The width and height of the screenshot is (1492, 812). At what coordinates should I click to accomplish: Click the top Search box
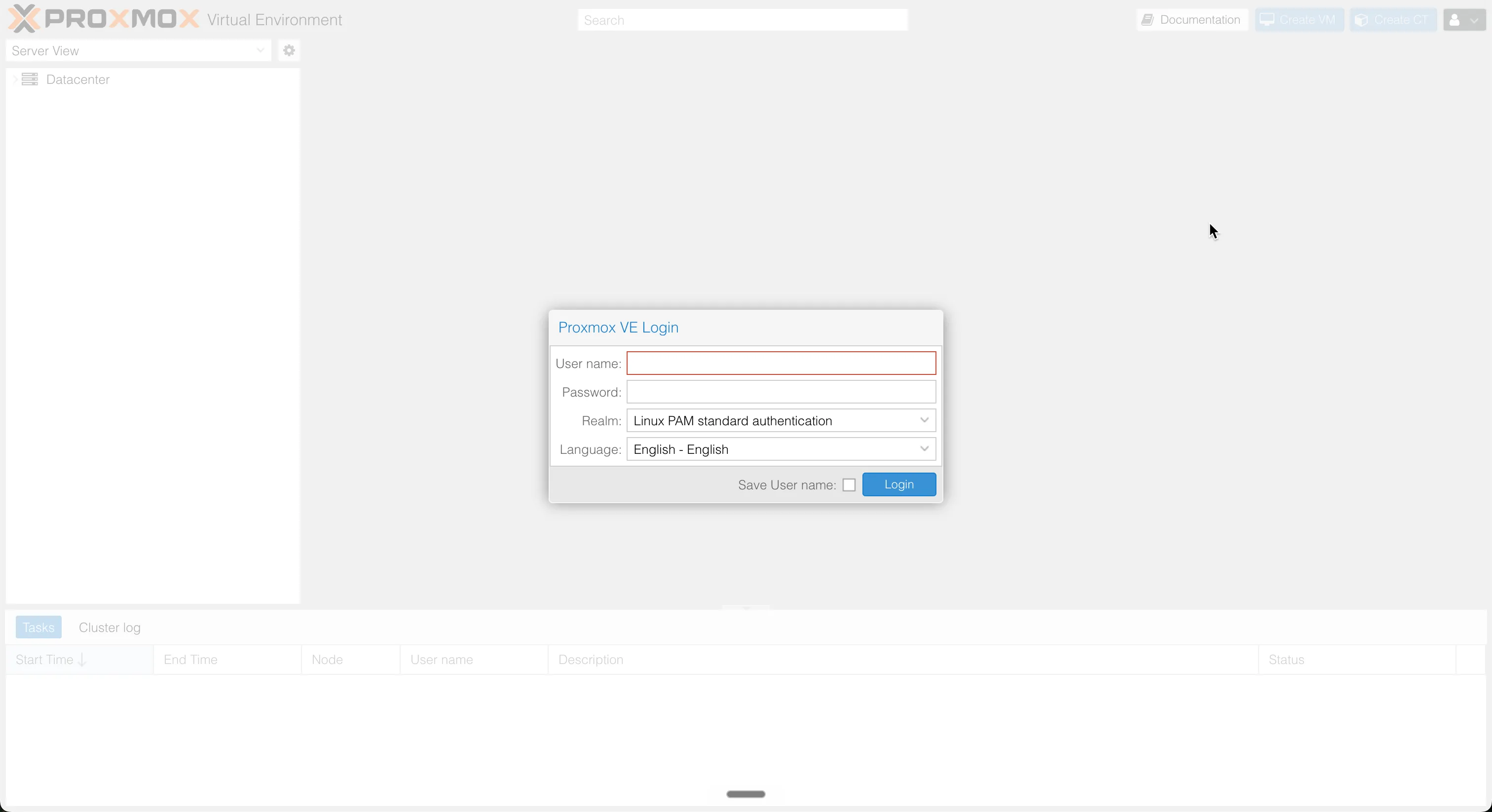(x=743, y=20)
